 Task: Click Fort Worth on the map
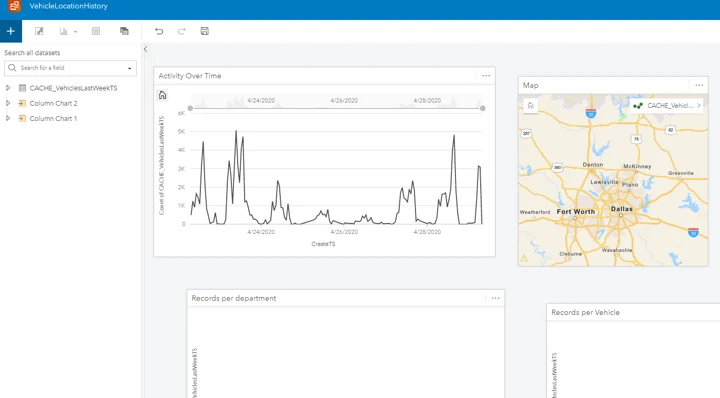coord(576,212)
